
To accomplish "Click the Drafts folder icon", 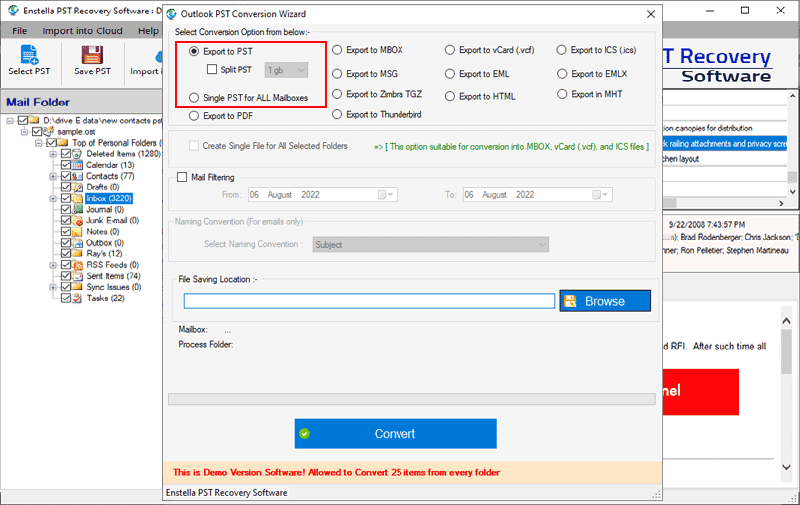I will pos(78,187).
